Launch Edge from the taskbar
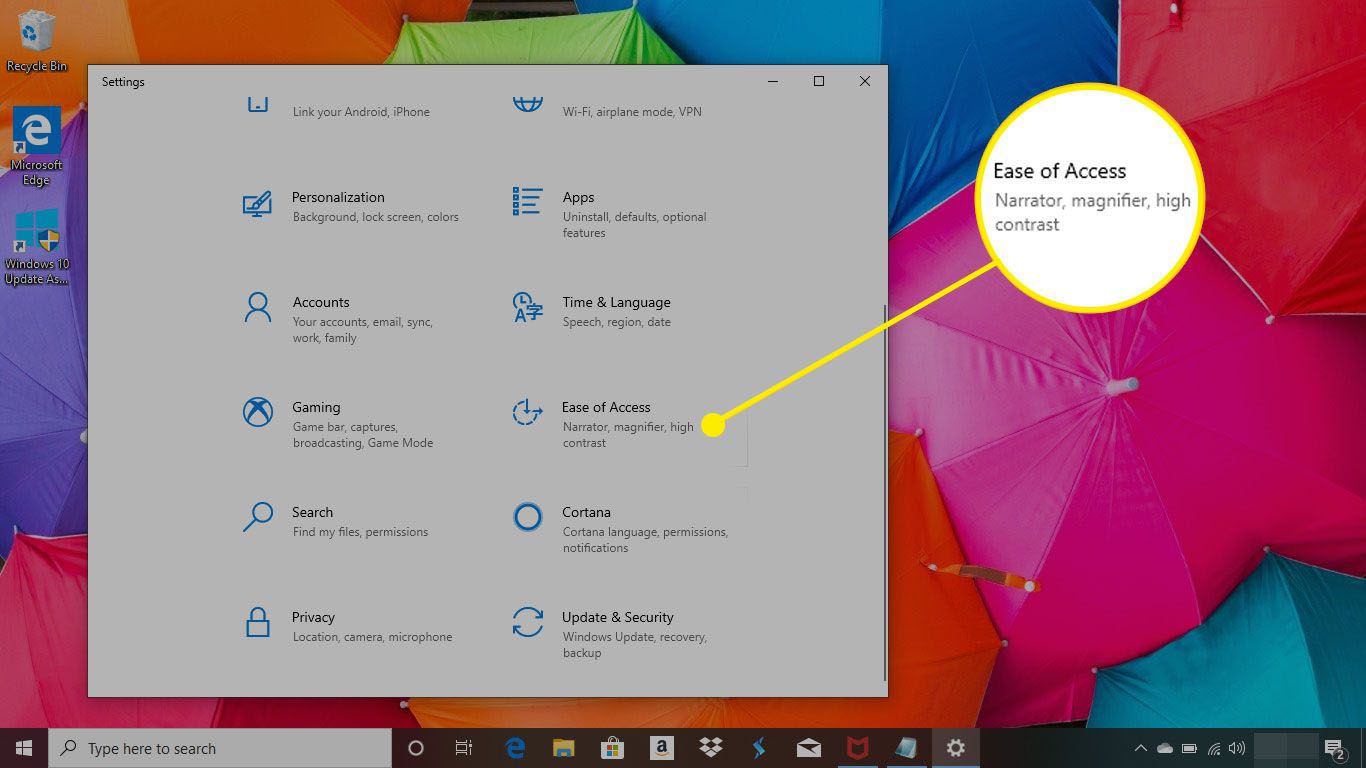The image size is (1366, 768). pos(515,748)
